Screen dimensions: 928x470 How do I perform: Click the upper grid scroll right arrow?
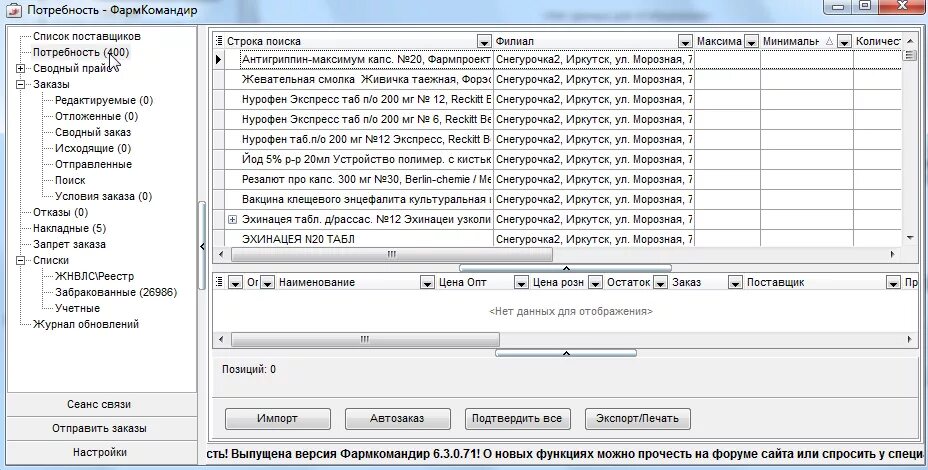893,255
